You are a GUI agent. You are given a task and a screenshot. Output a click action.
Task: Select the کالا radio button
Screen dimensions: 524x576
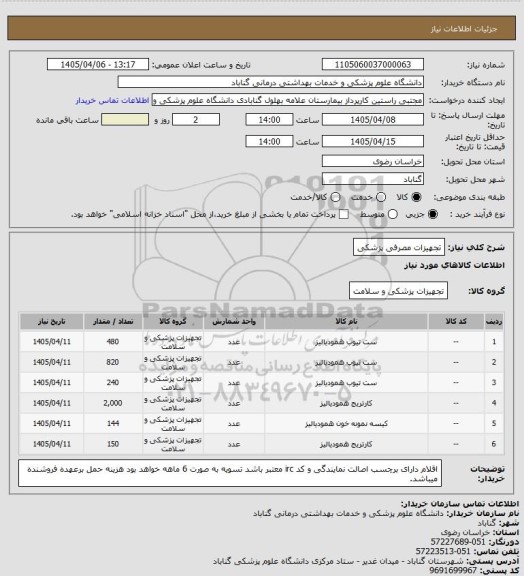coord(416,197)
